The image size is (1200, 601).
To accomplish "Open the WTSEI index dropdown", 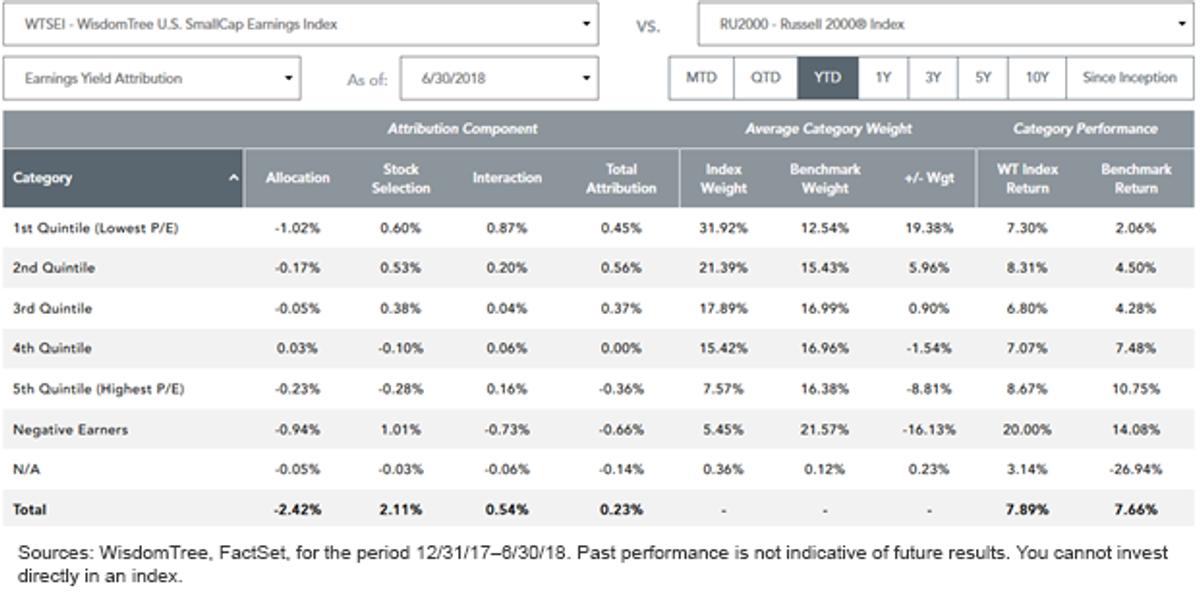I will (300, 24).
